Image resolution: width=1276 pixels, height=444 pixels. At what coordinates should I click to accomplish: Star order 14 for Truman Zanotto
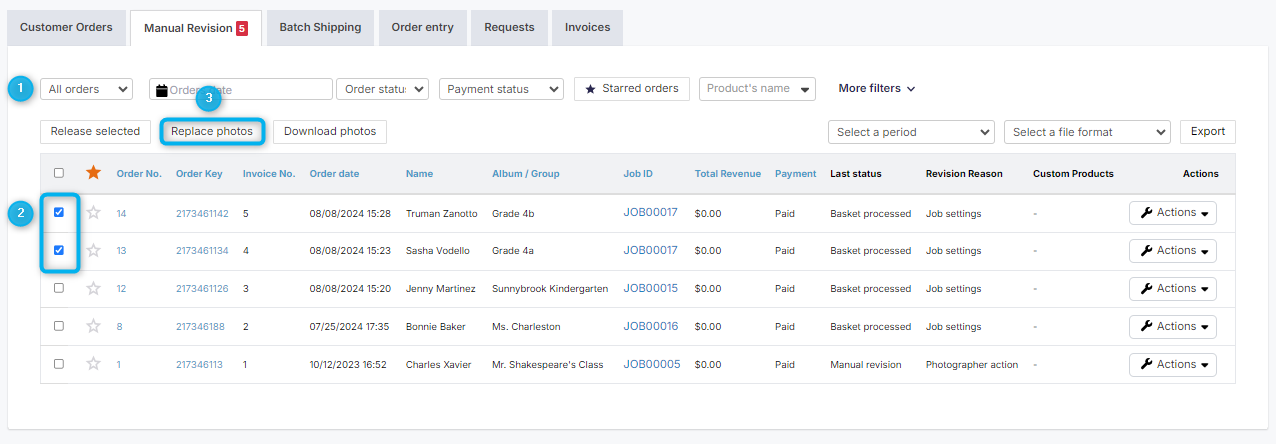click(94, 213)
